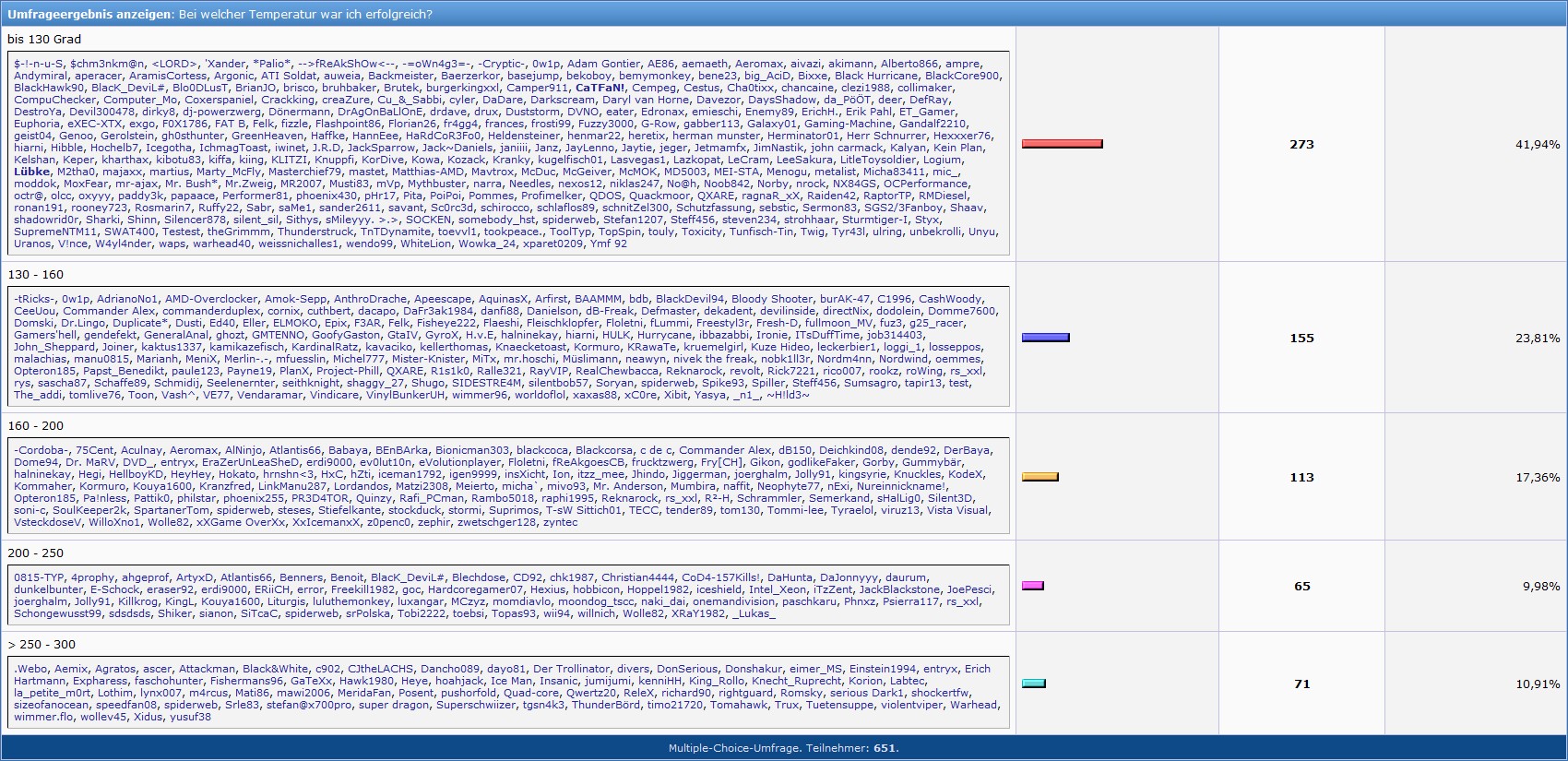Click the orange bar for 160 - 200
This screenshot has width=1568, height=761.
click(x=1039, y=477)
